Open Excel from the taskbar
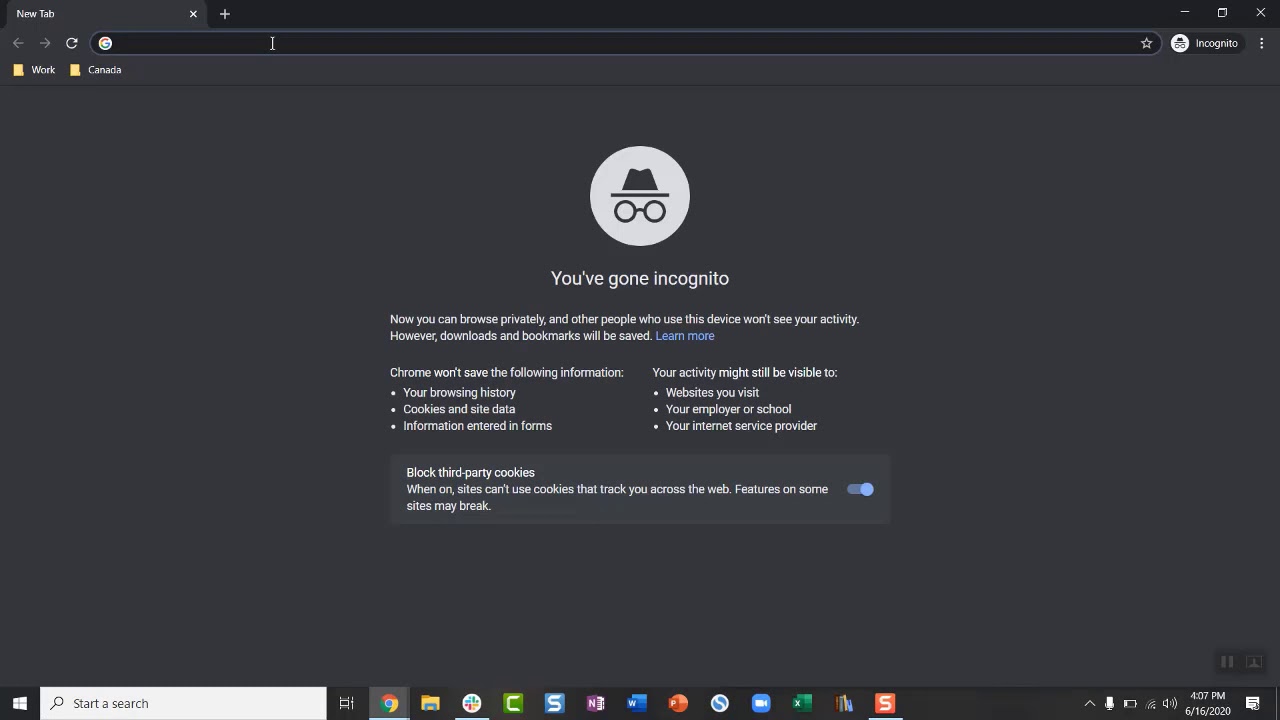Screen dimensions: 1280x720 (x=802, y=703)
